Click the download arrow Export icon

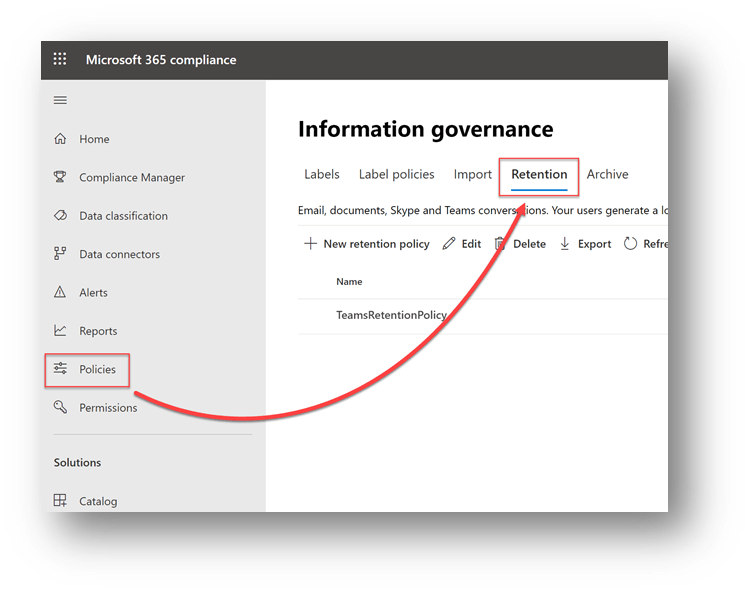[565, 243]
